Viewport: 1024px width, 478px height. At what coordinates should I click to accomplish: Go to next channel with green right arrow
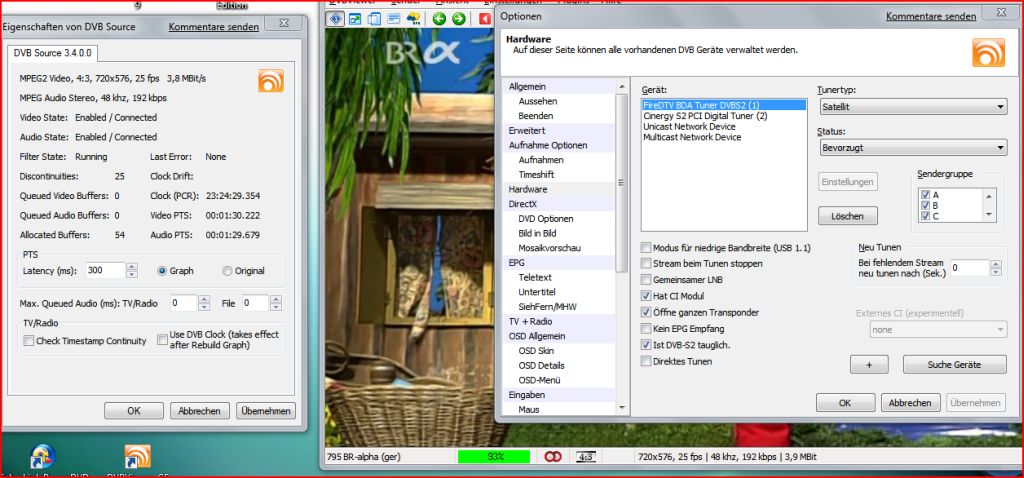coord(458,18)
